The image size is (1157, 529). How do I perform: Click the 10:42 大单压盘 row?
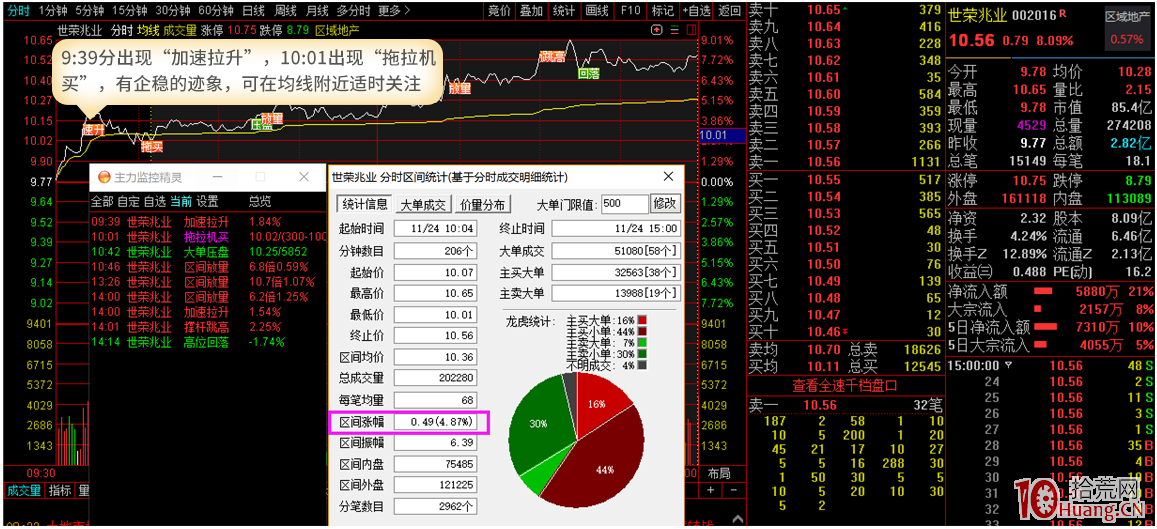pyautogui.click(x=208, y=252)
